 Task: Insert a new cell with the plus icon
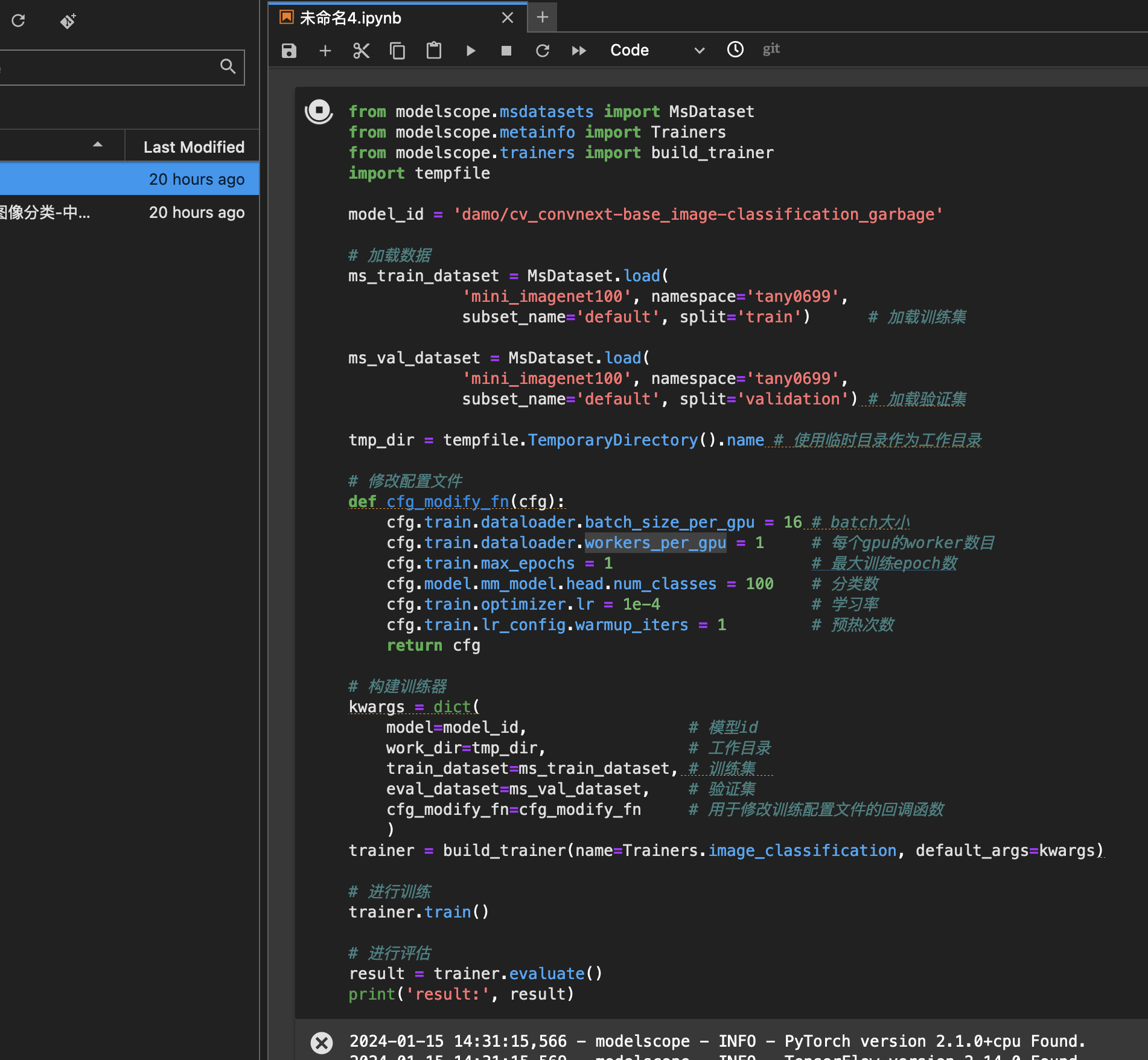point(325,51)
